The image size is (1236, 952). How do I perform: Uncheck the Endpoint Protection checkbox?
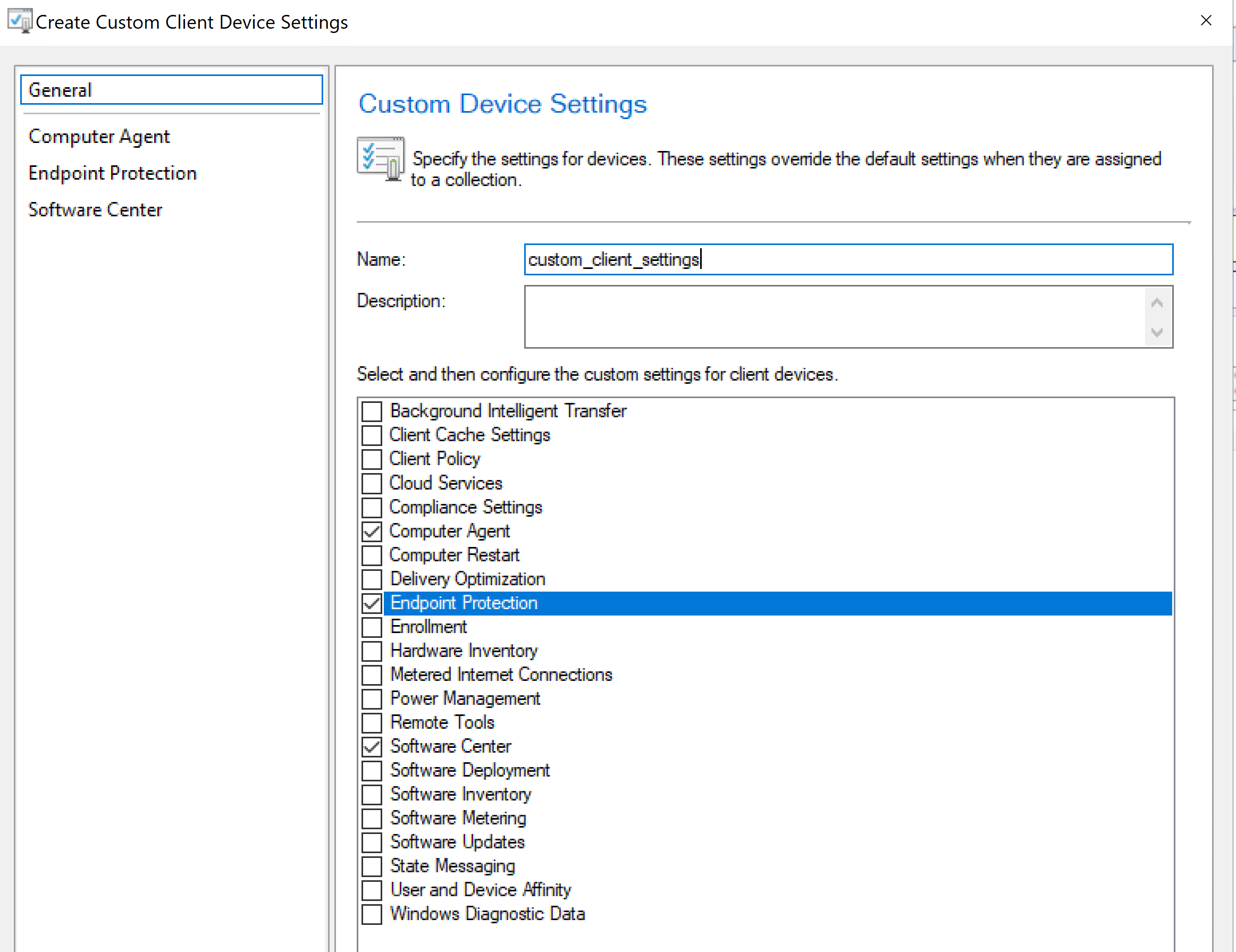[x=372, y=603]
